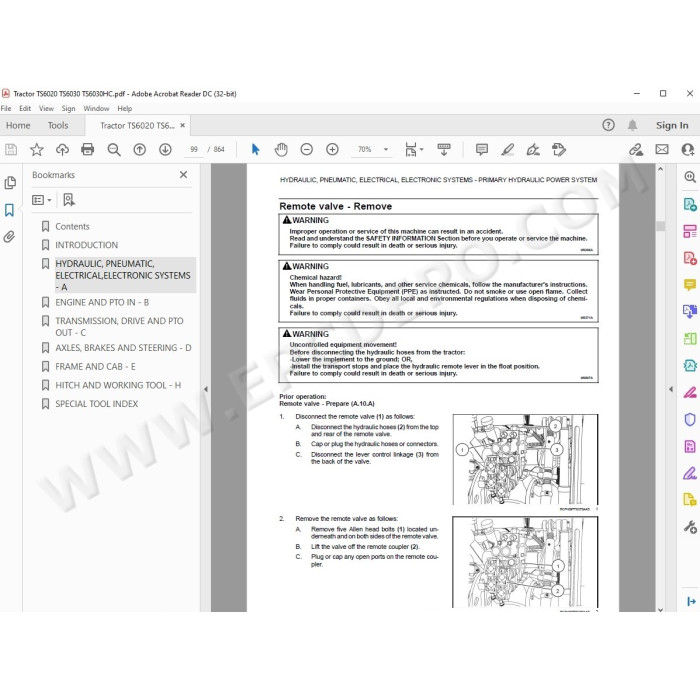Viewport: 700px width, 700px height.
Task: Open the Help question mark
Action: [x=608, y=125]
